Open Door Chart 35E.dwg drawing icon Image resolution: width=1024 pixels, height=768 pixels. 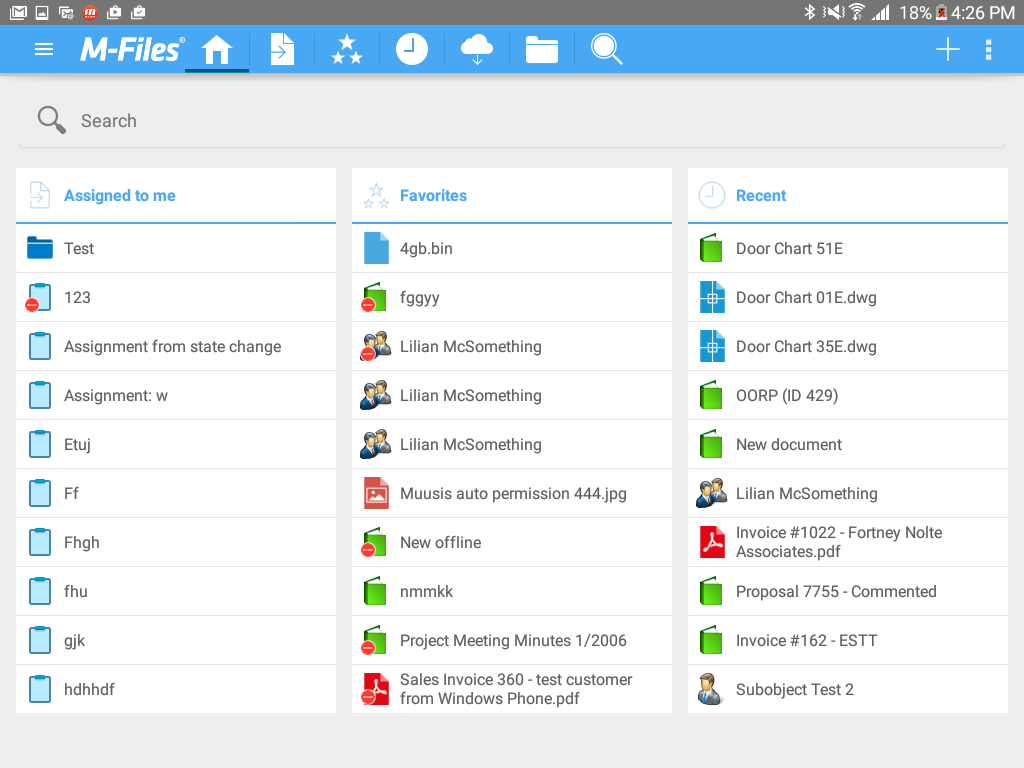(x=712, y=346)
